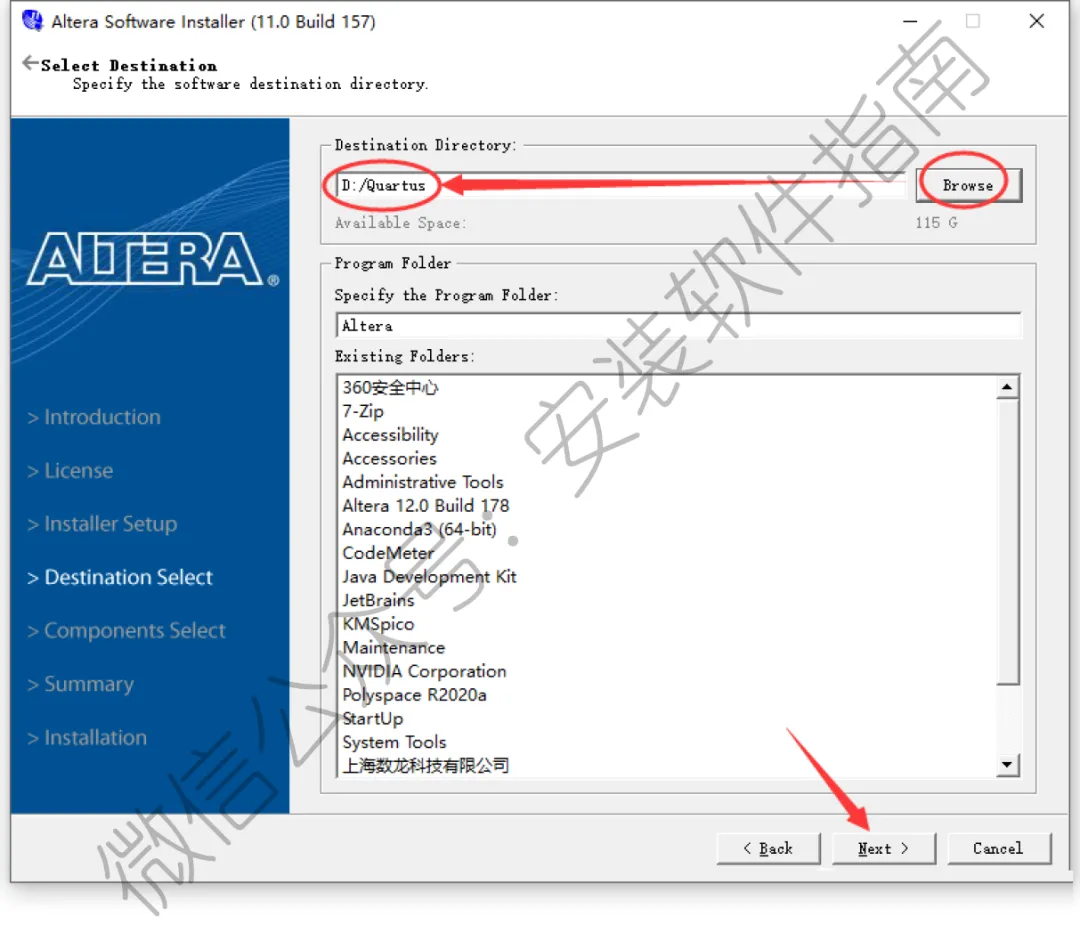The image size is (1080, 933).
Task: Click the Installation step in sidebar
Action: click(87, 737)
